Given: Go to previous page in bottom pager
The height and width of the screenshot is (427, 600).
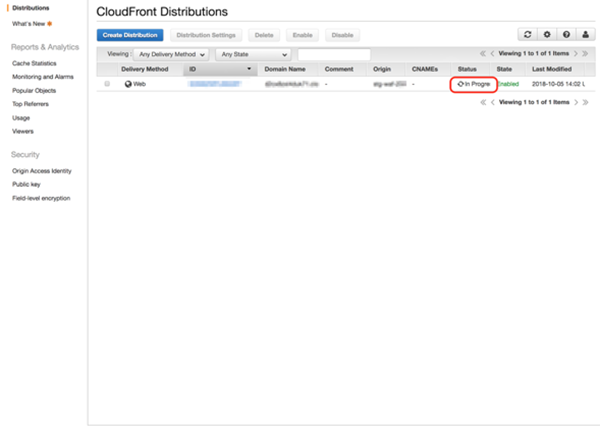Looking at the screenshot, I should tap(492, 102).
